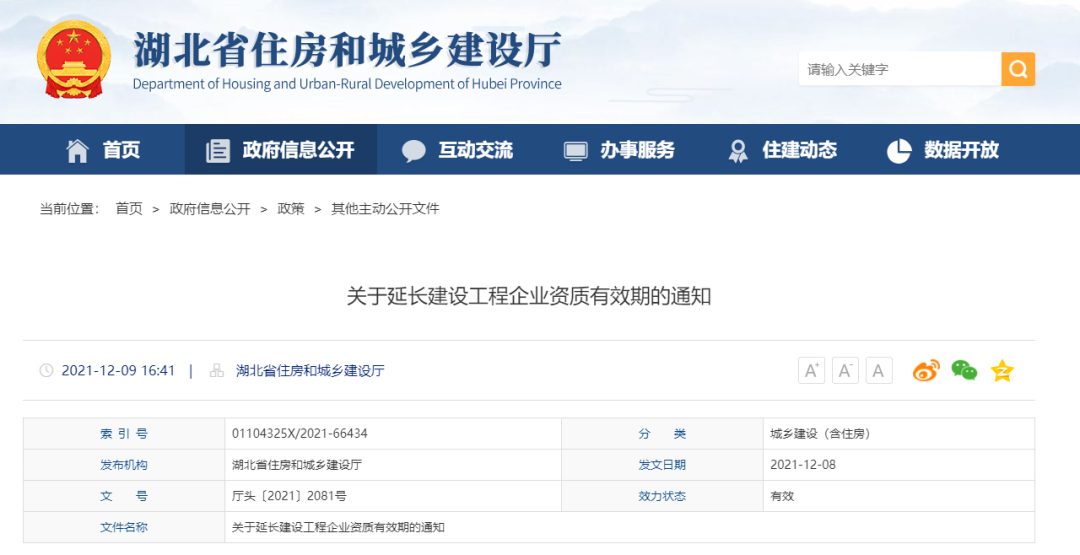Focus the 请输入关键字 search field
This screenshot has width=1080, height=555.
click(x=900, y=69)
